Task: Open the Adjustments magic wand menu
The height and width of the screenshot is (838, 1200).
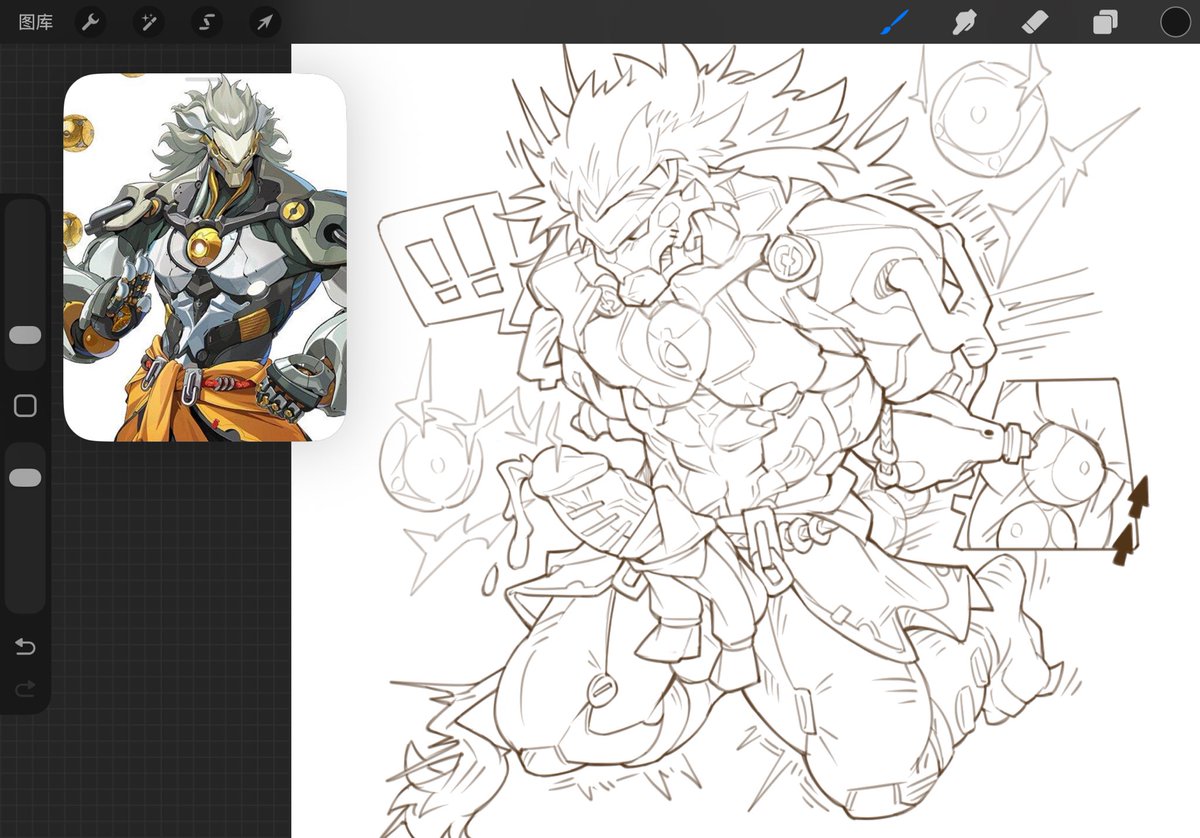Action: click(148, 22)
